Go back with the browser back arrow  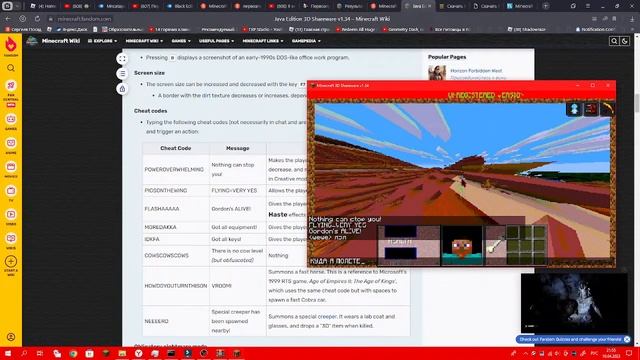(x=8, y=19)
